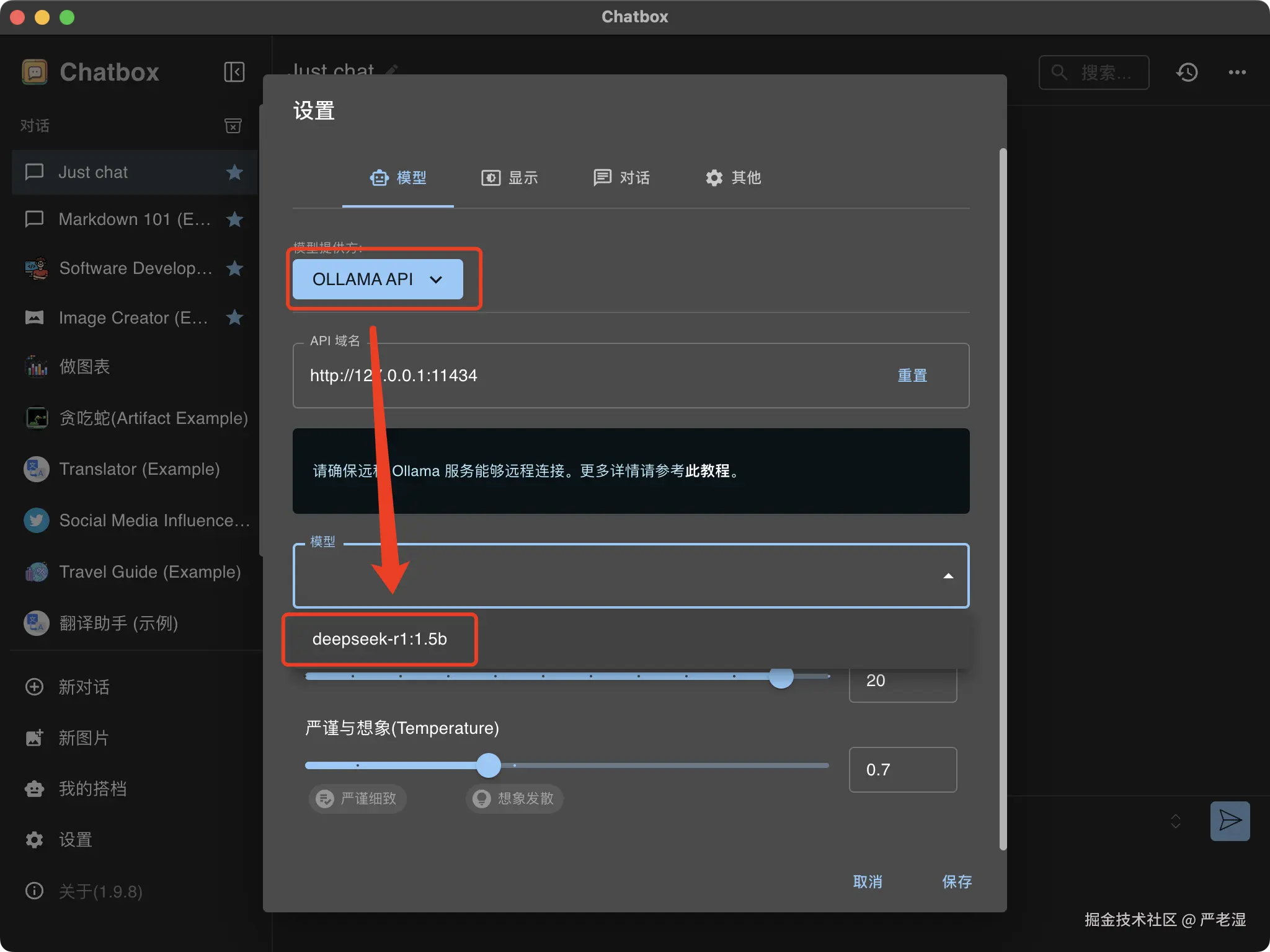The image size is (1270, 952).
Task: Click the About info icon
Action: point(34,891)
